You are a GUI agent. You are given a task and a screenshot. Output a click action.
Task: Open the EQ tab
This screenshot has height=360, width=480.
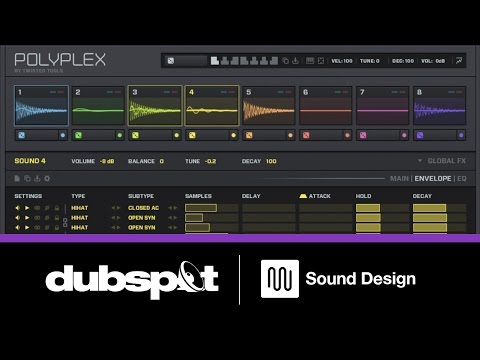(462, 179)
